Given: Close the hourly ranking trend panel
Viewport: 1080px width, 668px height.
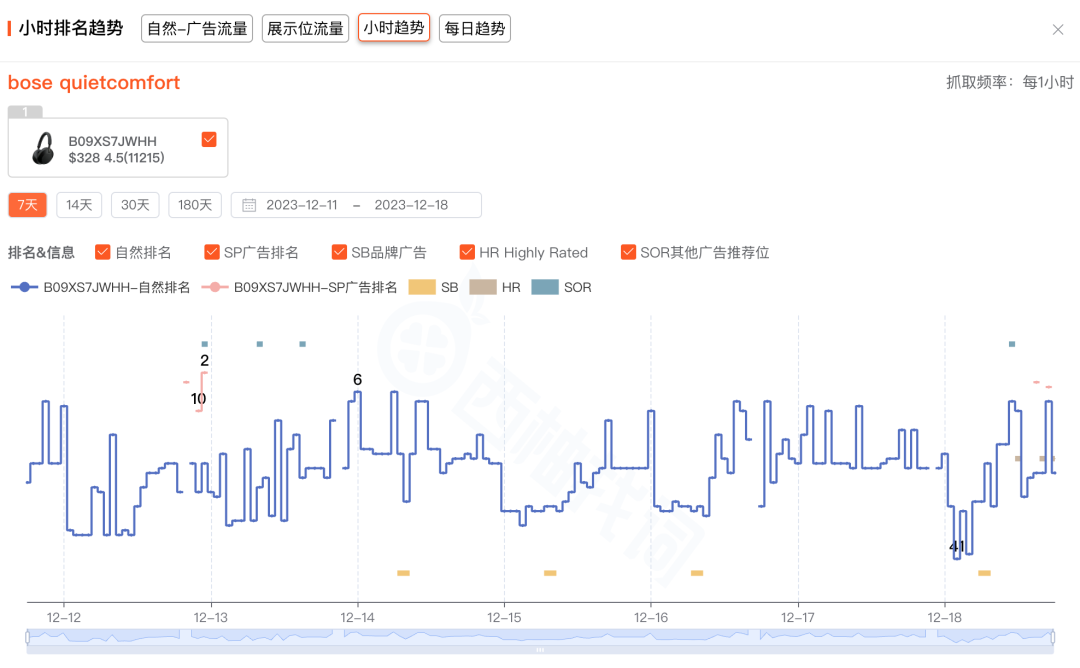Looking at the screenshot, I should (x=1058, y=30).
